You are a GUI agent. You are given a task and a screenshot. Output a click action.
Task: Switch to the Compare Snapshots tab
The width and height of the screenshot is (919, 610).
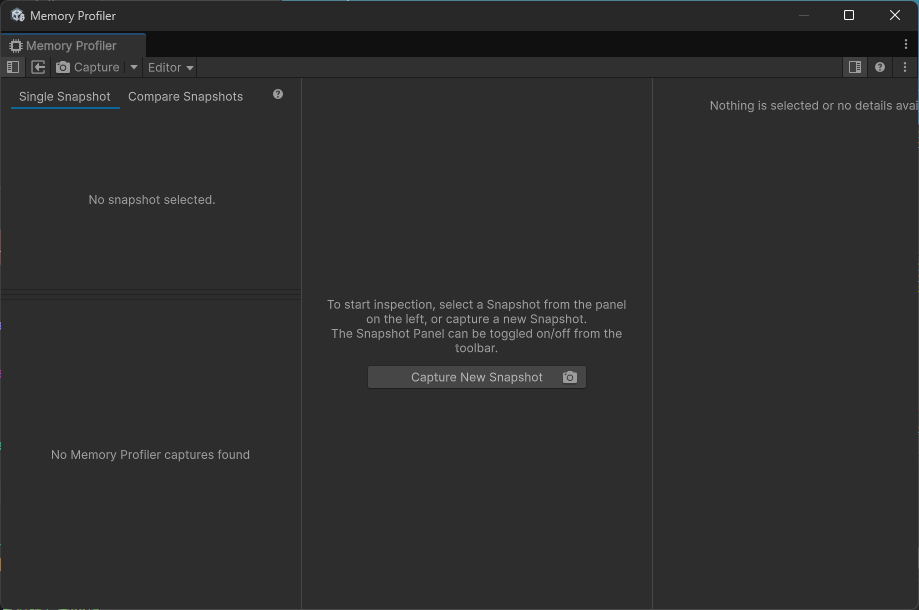coord(185,96)
